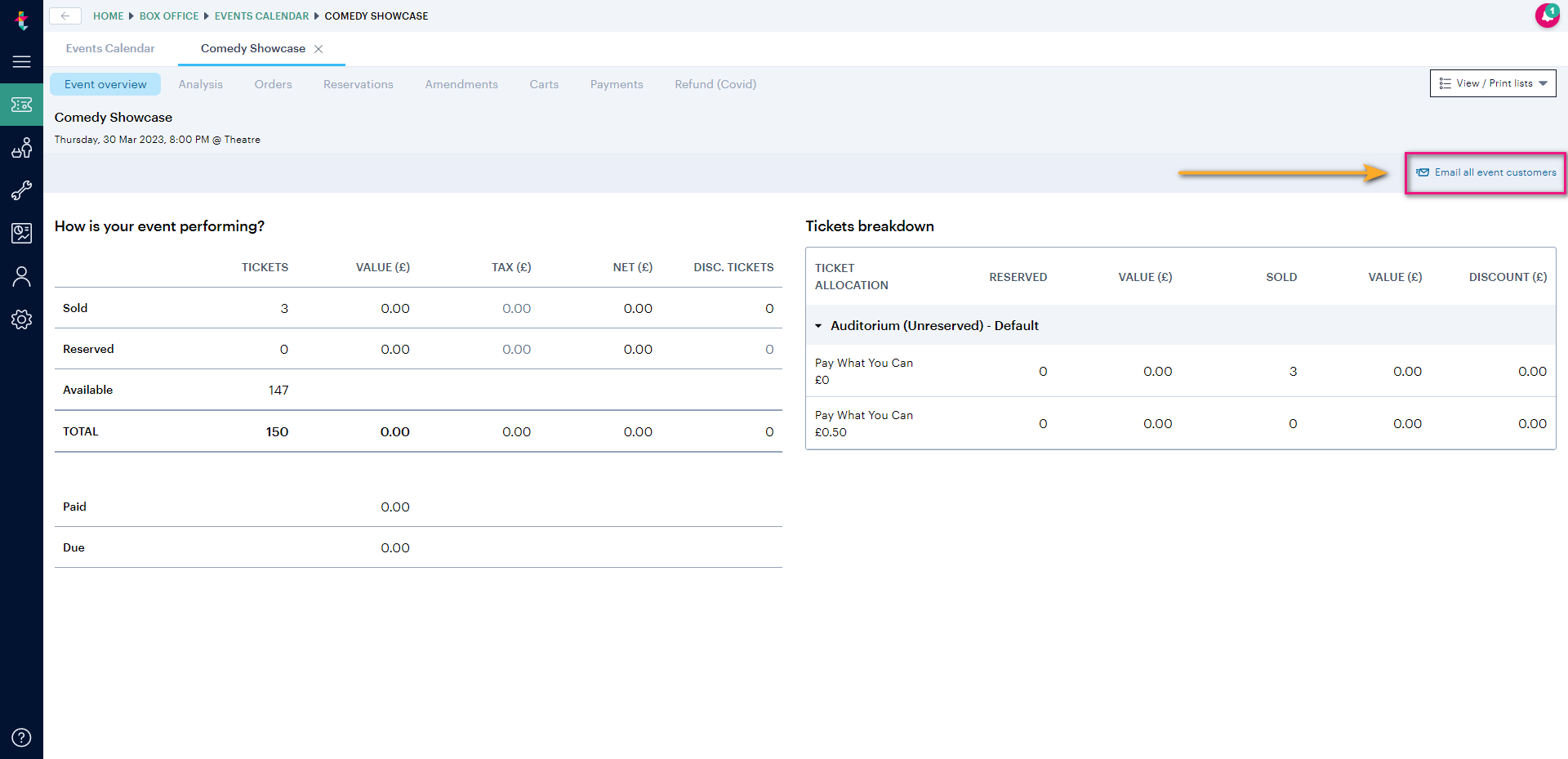
Task: Click the TICKETS column header
Action: pos(265,267)
